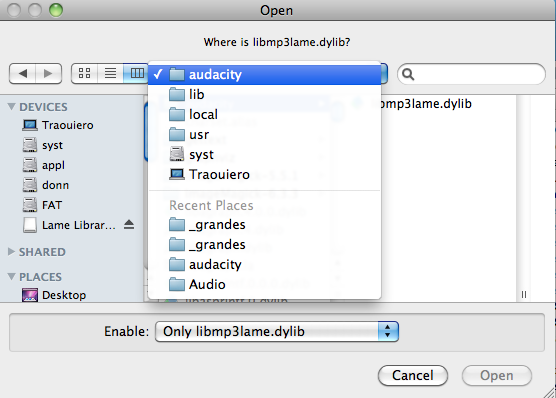Select libmp3lame.dylib file in column
The width and height of the screenshot is (556, 398).
pyautogui.click(x=426, y=104)
